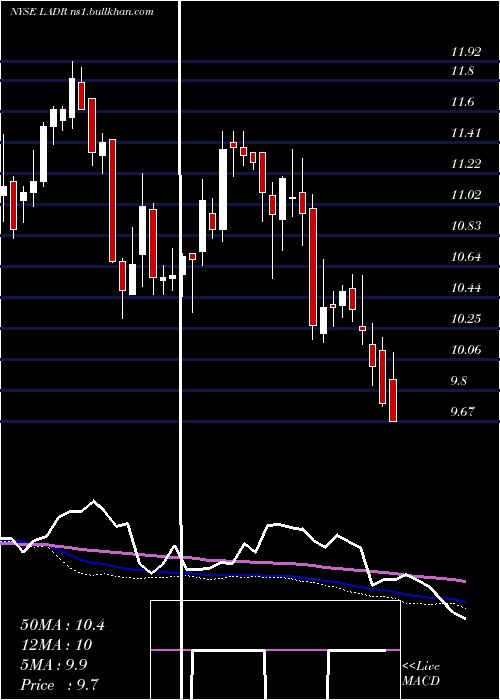Click the 5MA : 9.9 readout
This screenshot has width=500, height=700.
coord(54,665)
